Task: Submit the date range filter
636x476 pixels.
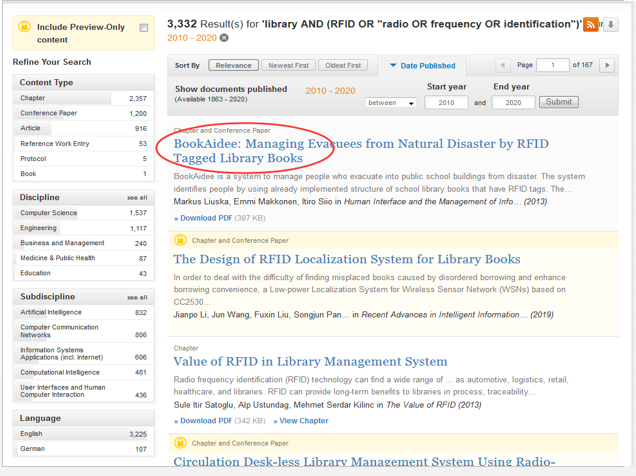Action: (x=559, y=102)
